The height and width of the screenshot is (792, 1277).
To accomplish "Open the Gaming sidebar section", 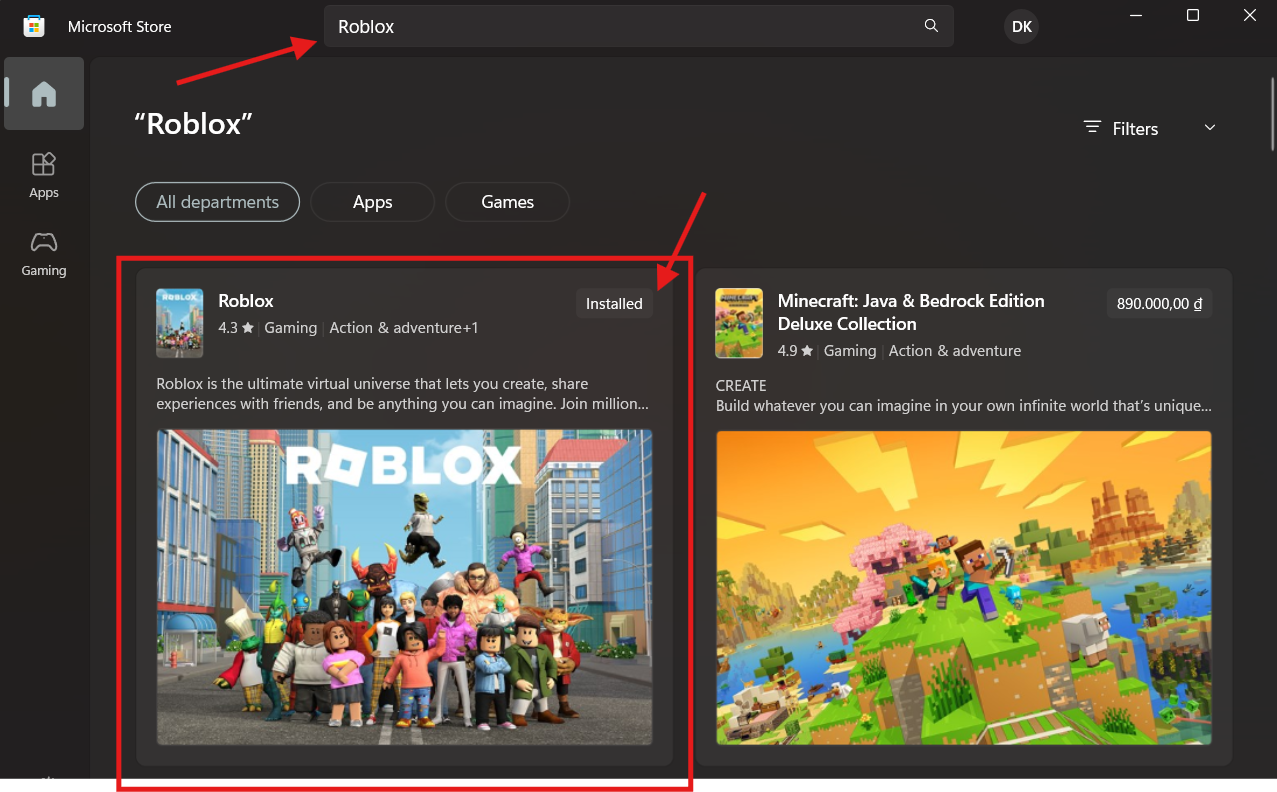I will [x=44, y=254].
